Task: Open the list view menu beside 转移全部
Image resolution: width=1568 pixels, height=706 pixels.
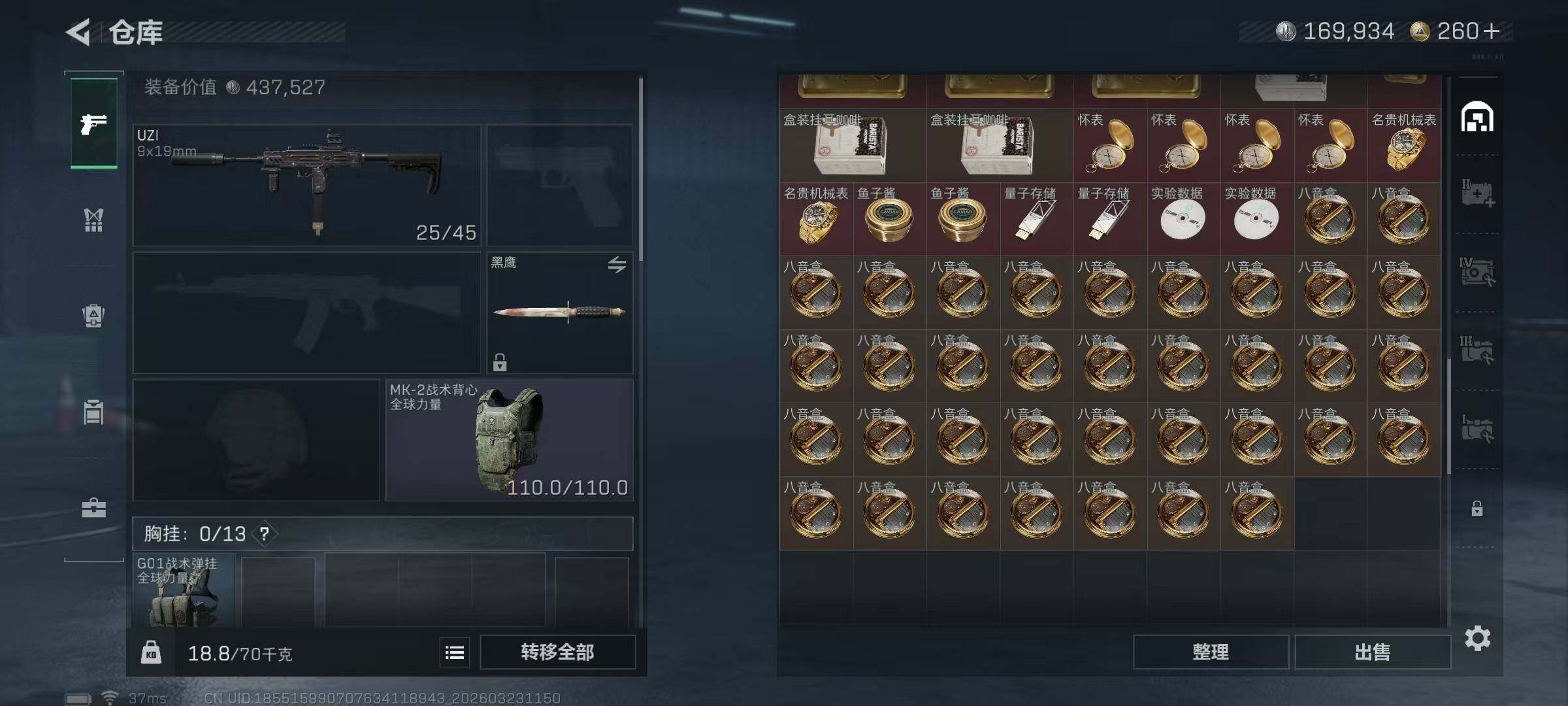Action: tap(455, 652)
